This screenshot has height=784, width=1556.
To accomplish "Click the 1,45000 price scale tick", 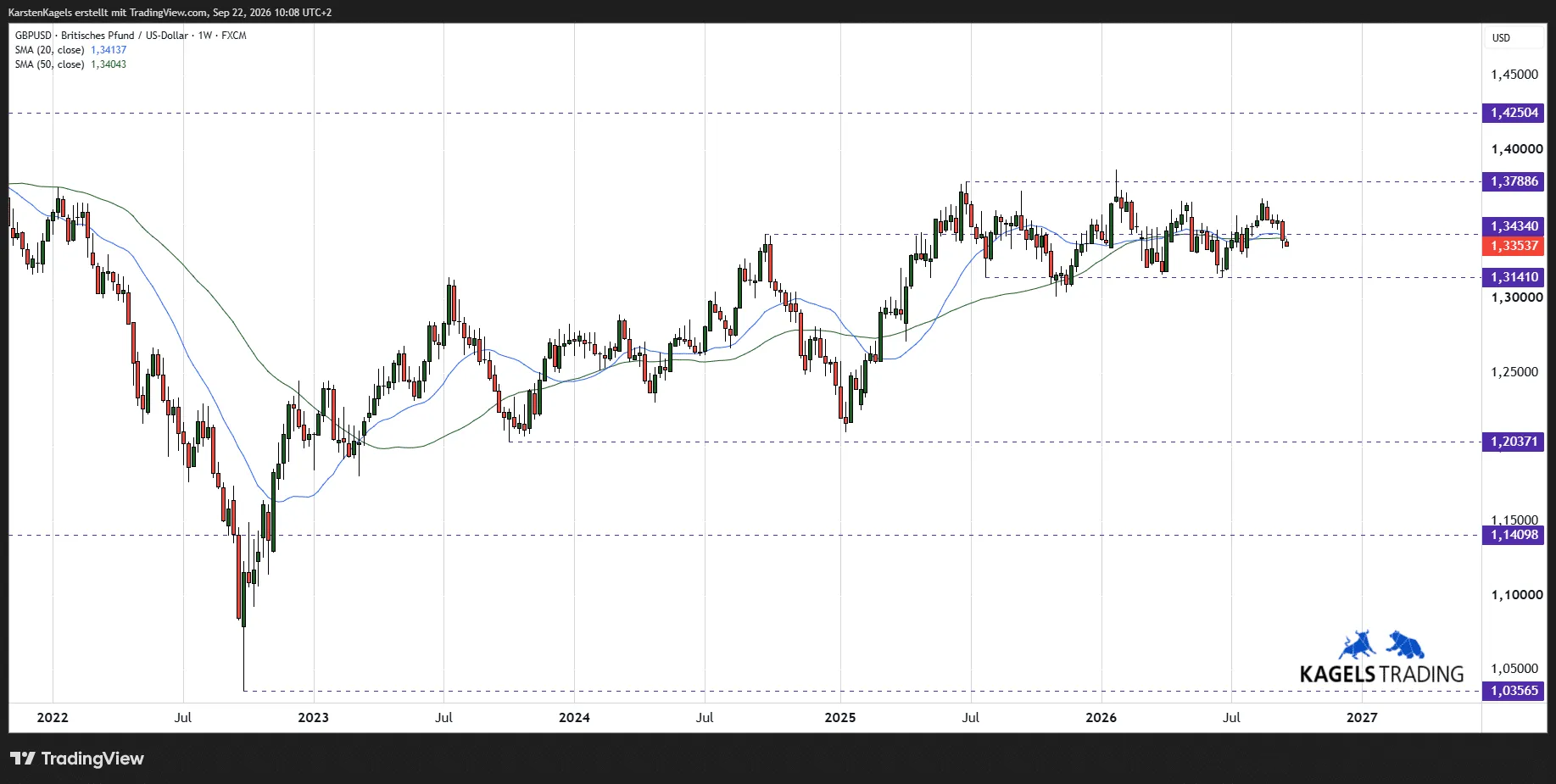I will coord(1514,75).
